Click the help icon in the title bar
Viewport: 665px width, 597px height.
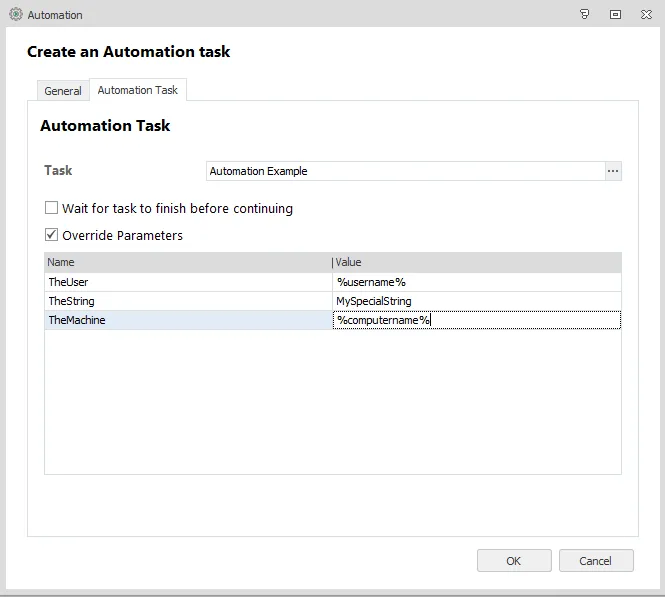coord(585,15)
